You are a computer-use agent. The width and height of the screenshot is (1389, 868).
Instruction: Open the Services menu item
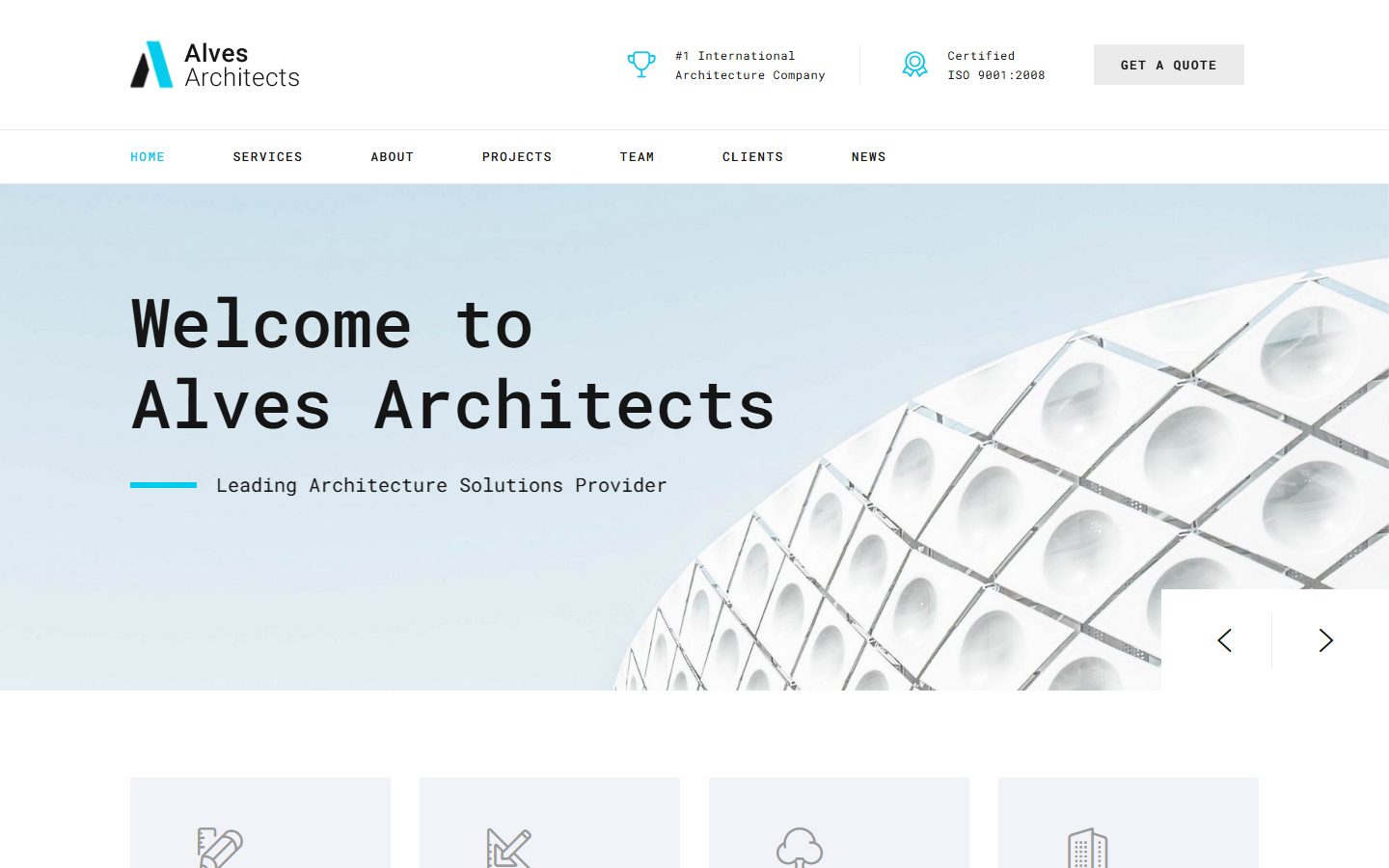click(x=267, y=156)
